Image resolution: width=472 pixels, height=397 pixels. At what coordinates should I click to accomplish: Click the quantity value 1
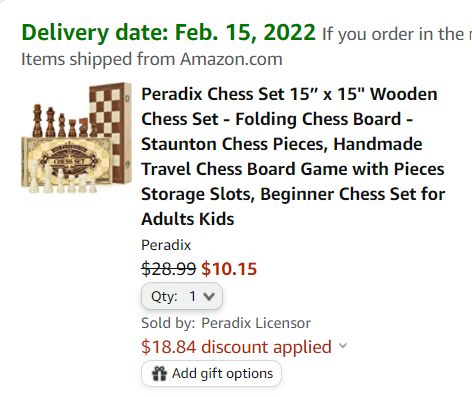(x=192, y=296)
